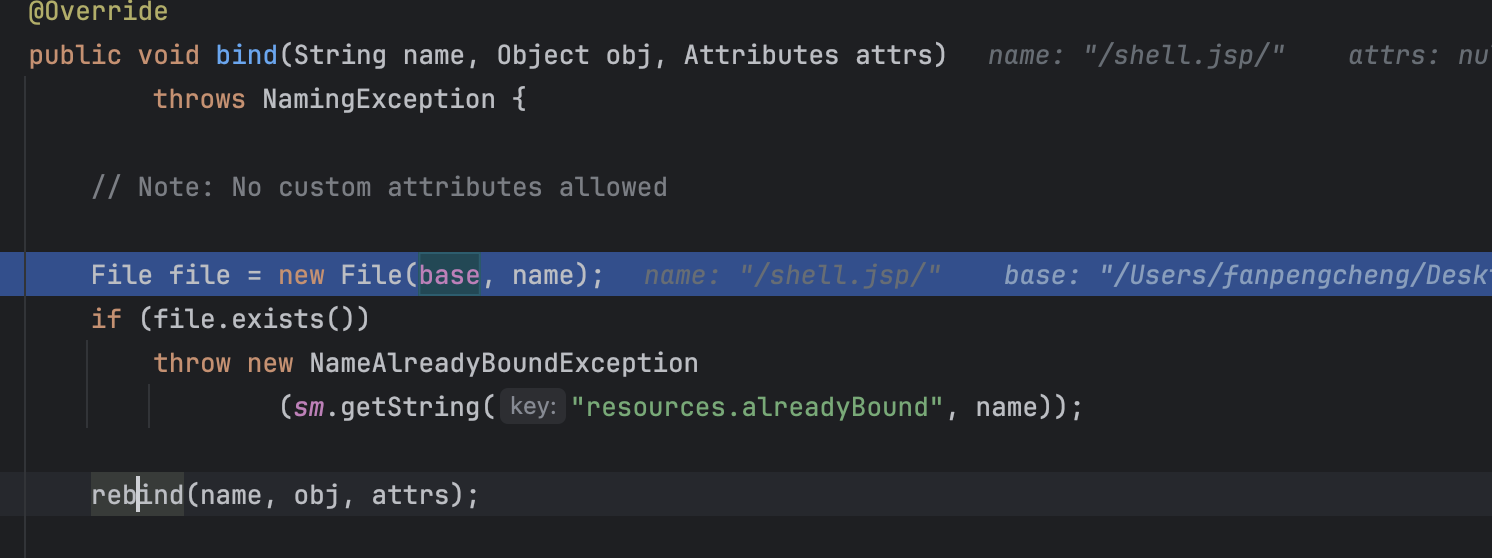
Task: Click NamingException in the throws clause
Action: pyautogui.click(x=378, y=99)
